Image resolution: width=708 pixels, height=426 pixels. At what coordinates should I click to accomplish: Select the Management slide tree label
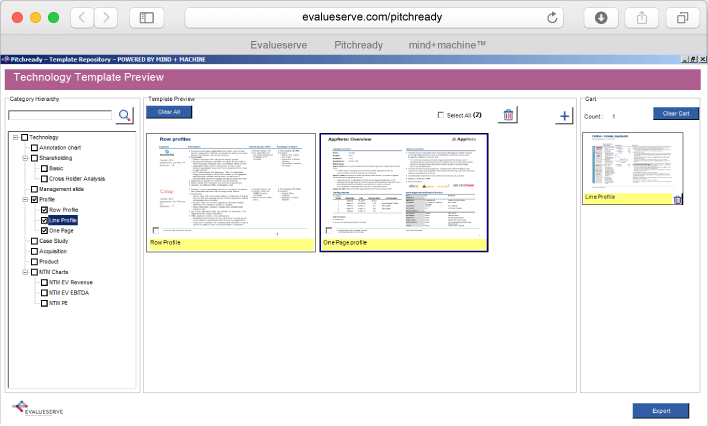pos(61,189)
